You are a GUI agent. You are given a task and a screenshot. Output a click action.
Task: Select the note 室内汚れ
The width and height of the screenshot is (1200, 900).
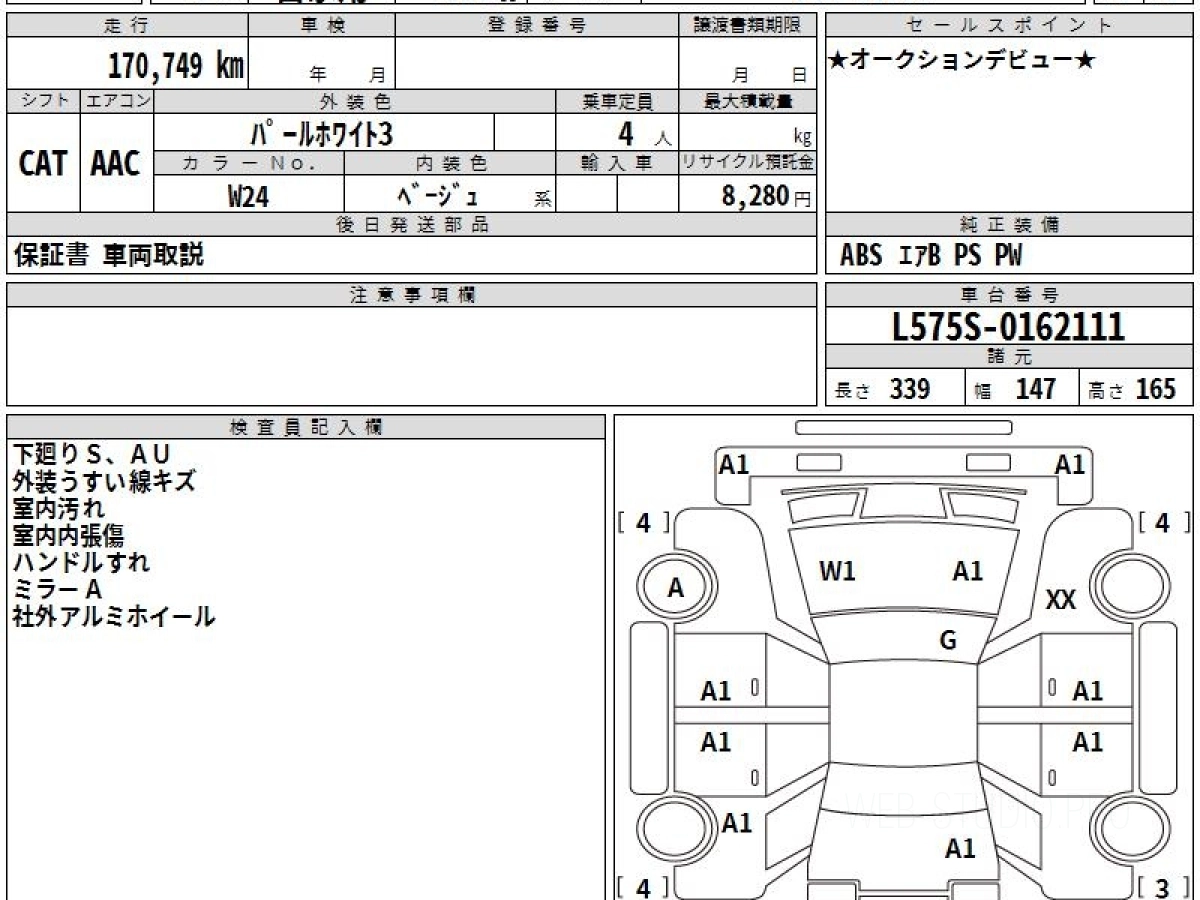(59, 508)
